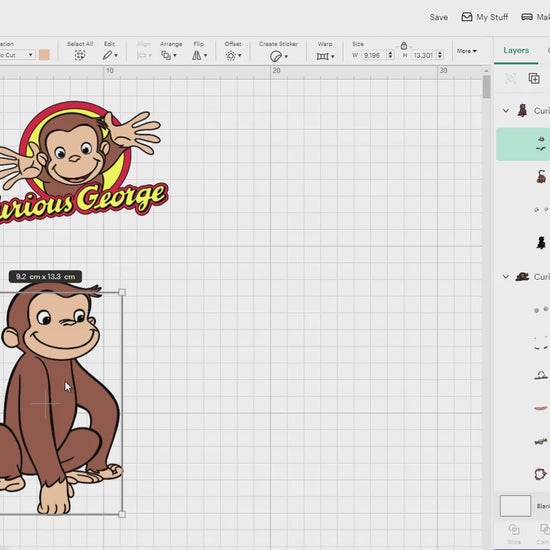Switch to the Layers tab
This screenshot has width=550, height=550.
[516, 51]
